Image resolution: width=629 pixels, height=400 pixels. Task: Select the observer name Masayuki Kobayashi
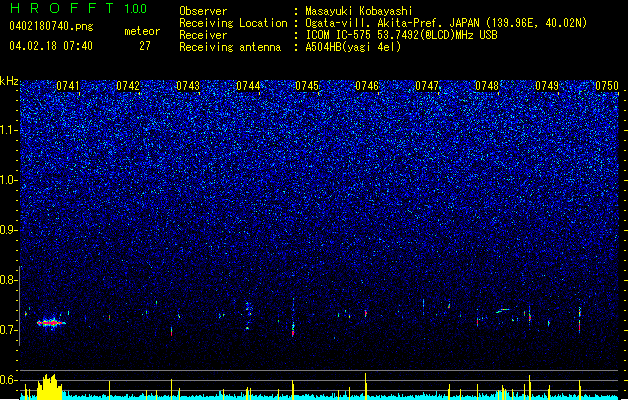pyautogui.click(x=359, y=11)
